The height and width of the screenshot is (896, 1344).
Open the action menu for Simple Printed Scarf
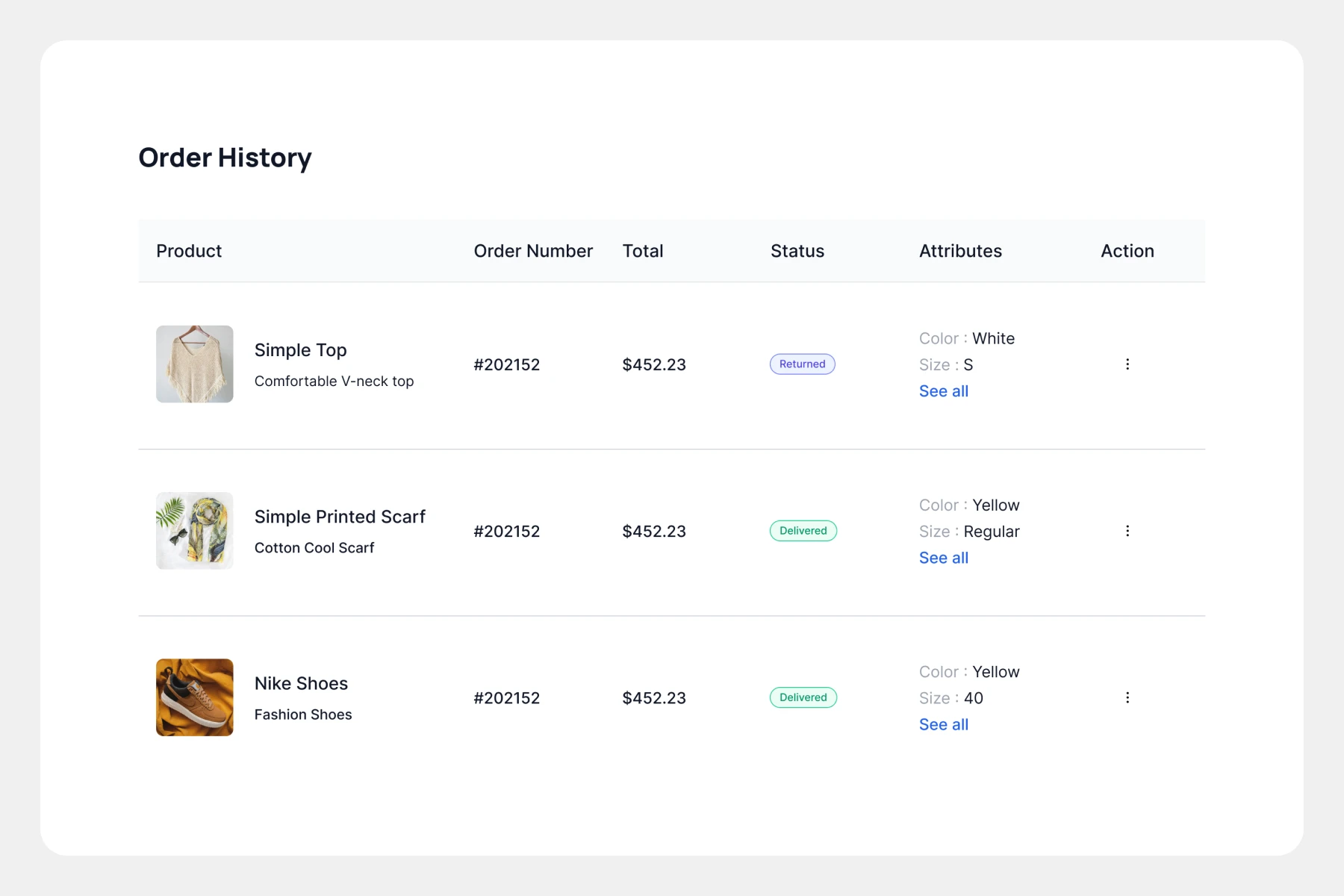click(1127, 531)
